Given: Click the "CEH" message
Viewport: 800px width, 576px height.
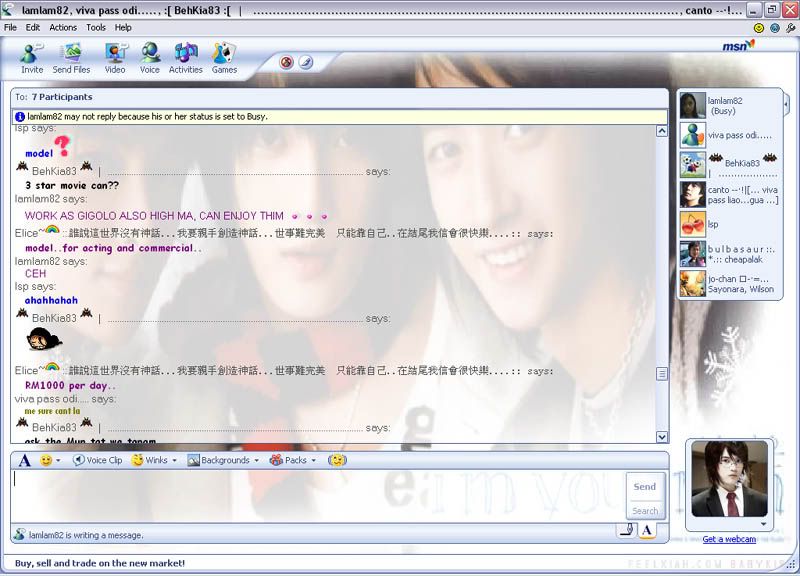Looking at the screenshot, I should (35, 273).
